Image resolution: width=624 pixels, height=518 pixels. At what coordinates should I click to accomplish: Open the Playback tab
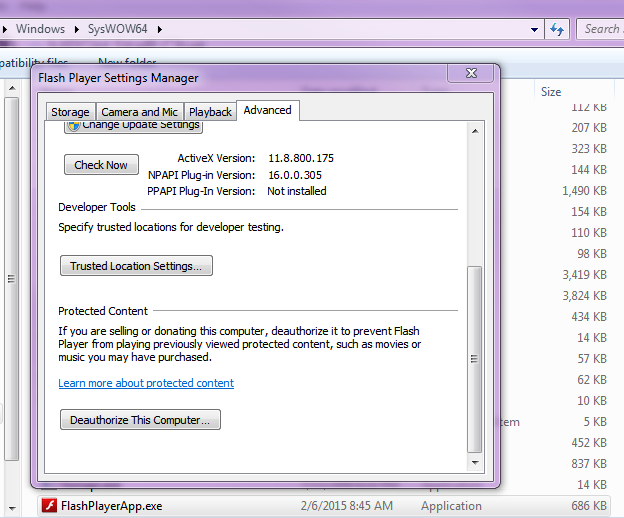[x=210, y=112]
